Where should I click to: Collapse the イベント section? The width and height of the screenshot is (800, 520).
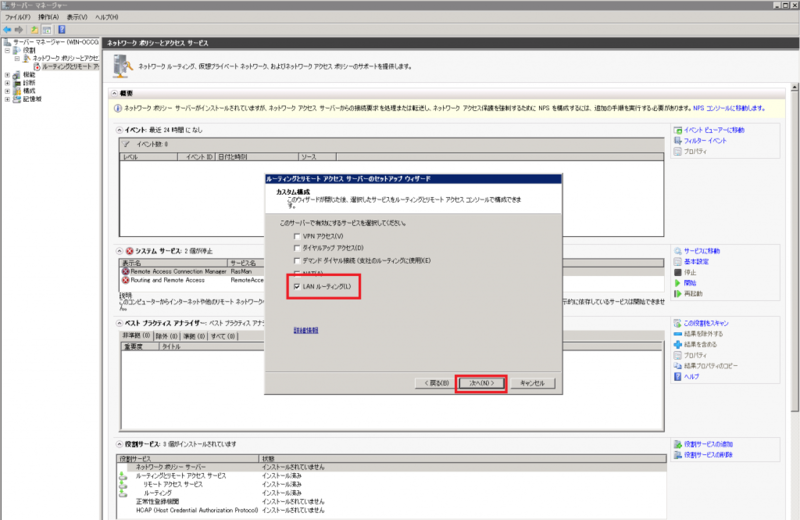119,130
